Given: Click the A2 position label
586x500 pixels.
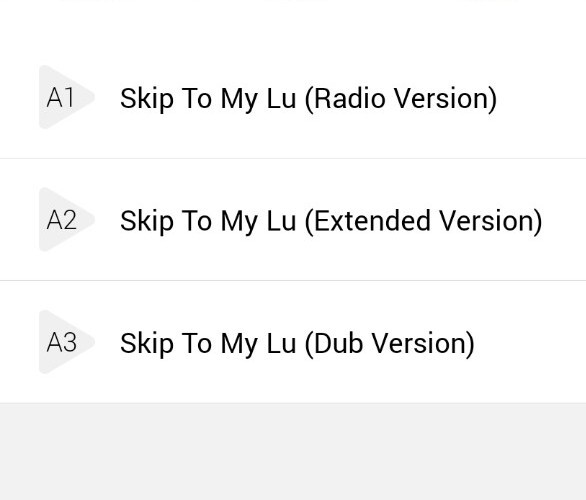Looking at the screenshot, I should click(x=62, y=220).
